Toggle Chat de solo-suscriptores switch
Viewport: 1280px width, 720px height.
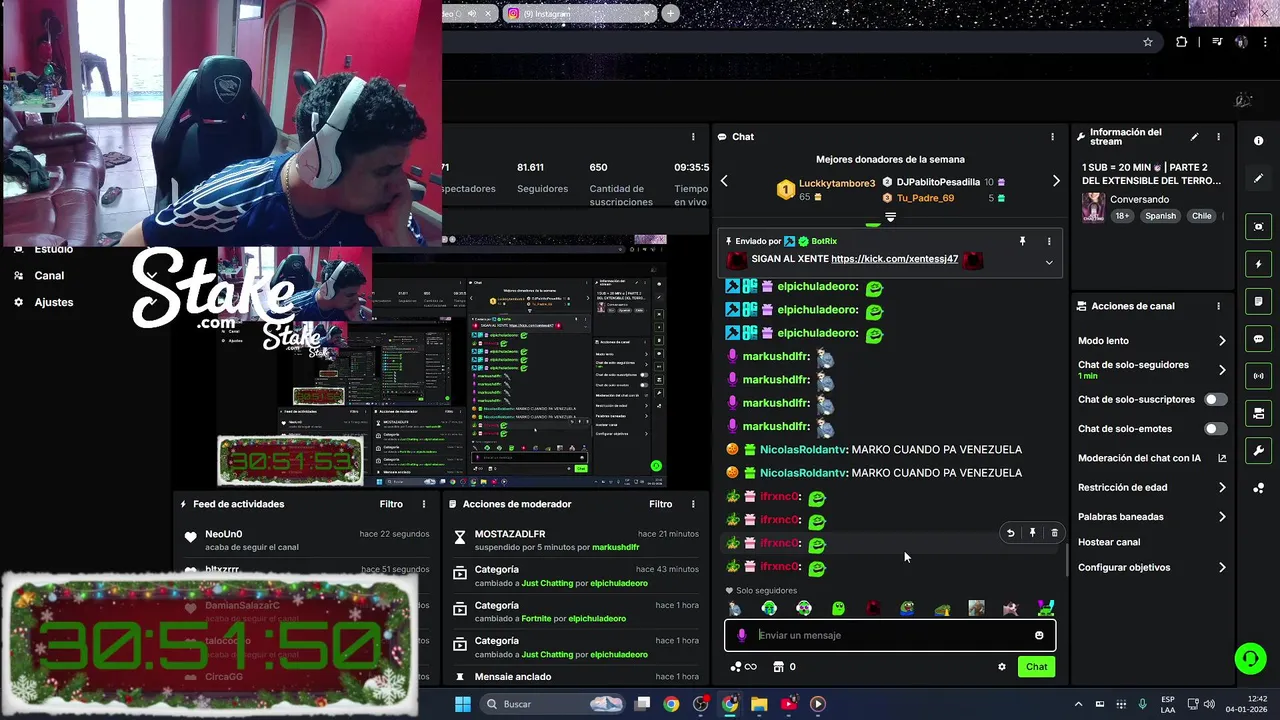[1215, 399]
